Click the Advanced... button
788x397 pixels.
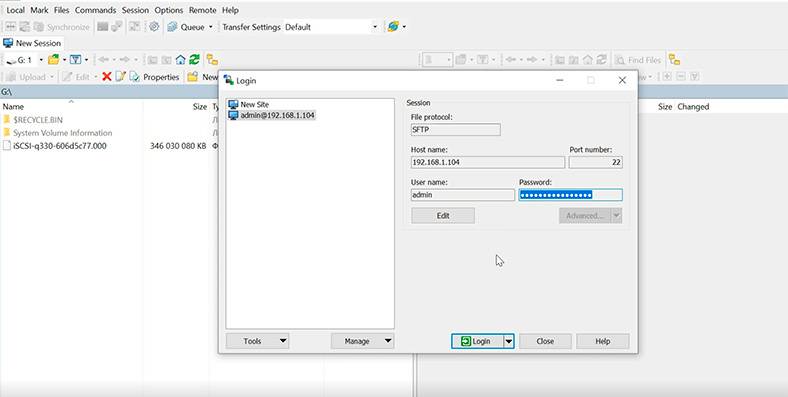pos(585,216)
